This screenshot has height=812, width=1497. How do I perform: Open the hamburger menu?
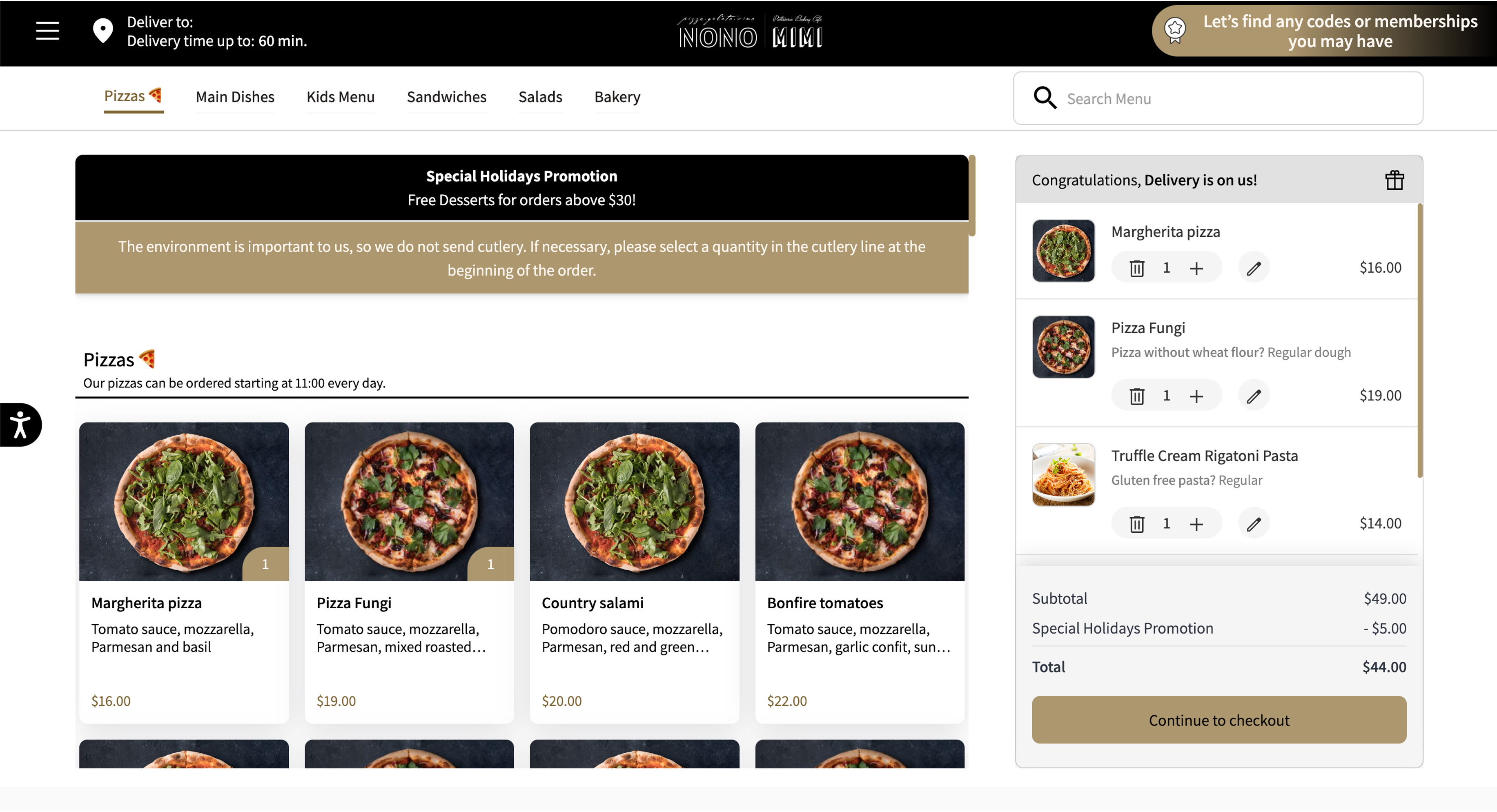point(48,31)
